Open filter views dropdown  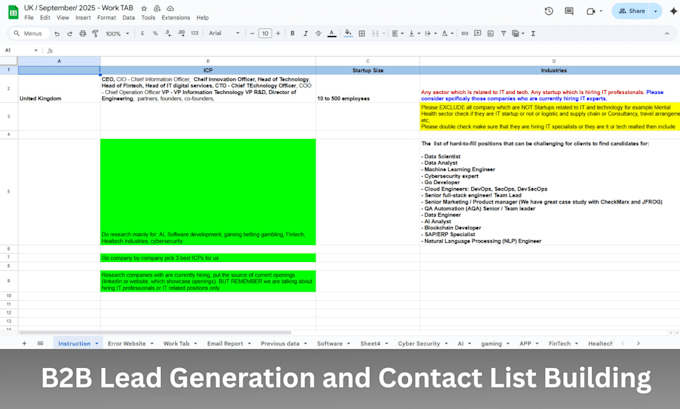[x=518, y=33]
